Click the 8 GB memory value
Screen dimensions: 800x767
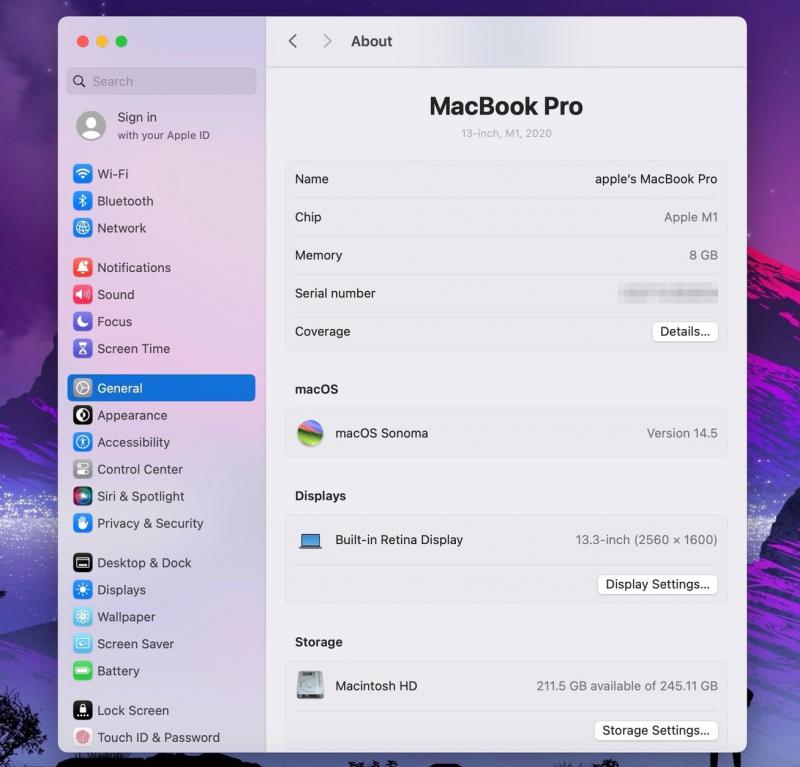click(x=703, y=255)
